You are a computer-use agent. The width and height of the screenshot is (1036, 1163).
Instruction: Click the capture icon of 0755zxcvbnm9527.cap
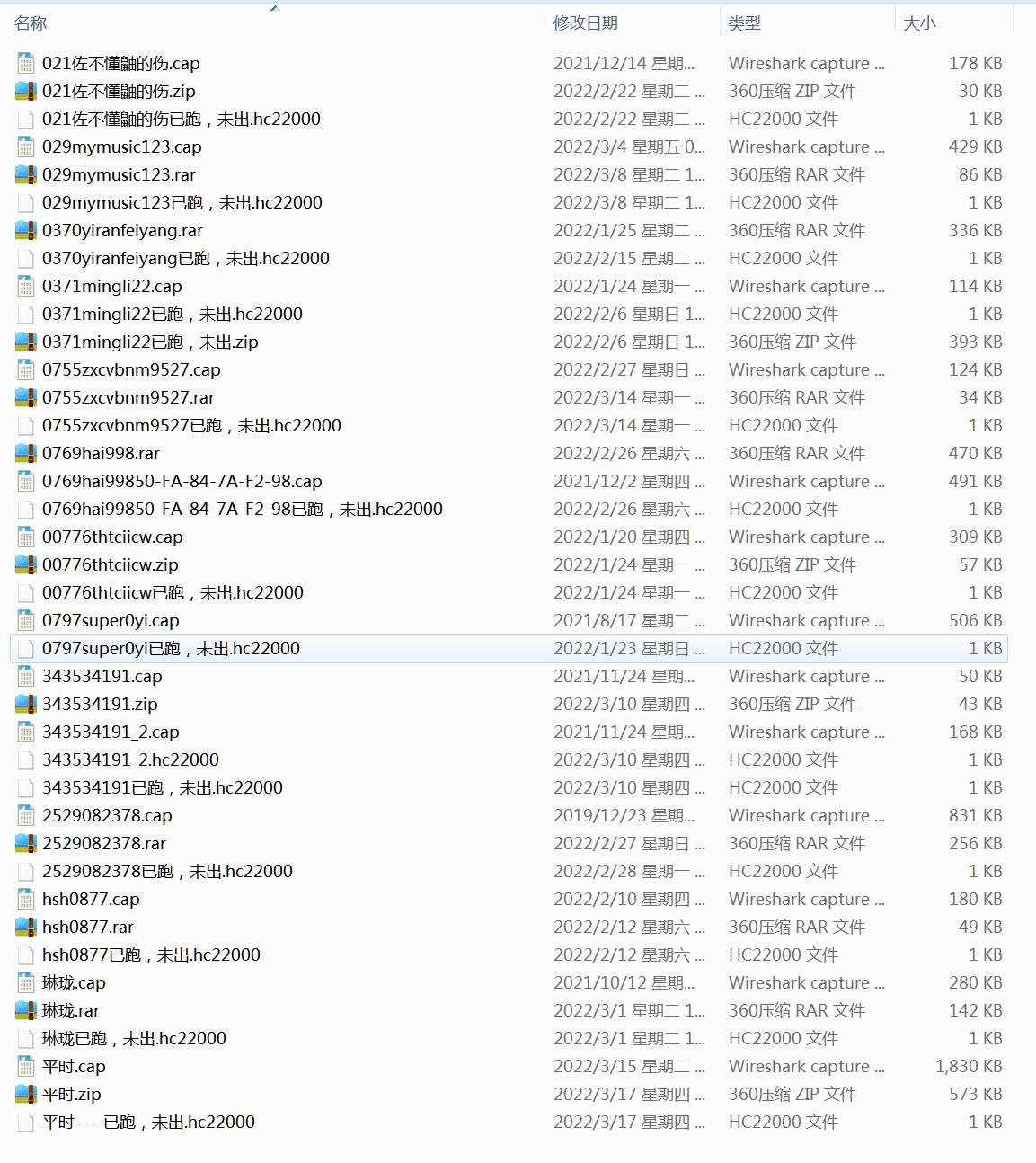click(x=26, y=369)
